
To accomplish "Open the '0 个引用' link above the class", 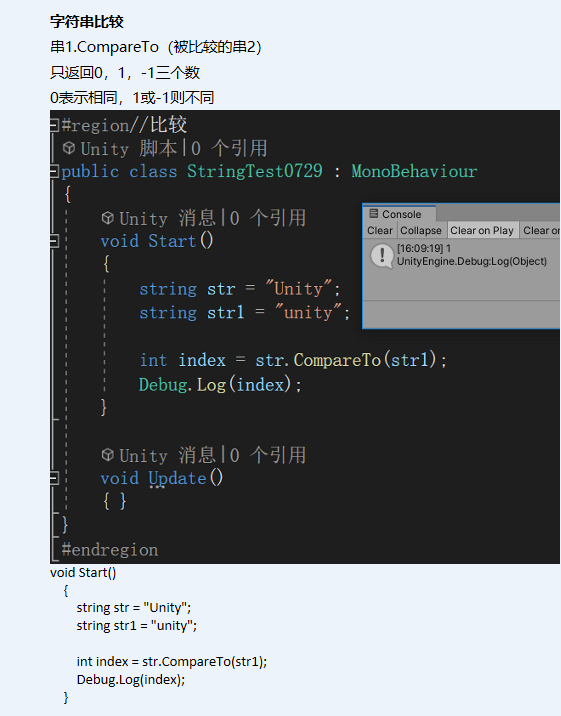I will (x=229, y=148).
